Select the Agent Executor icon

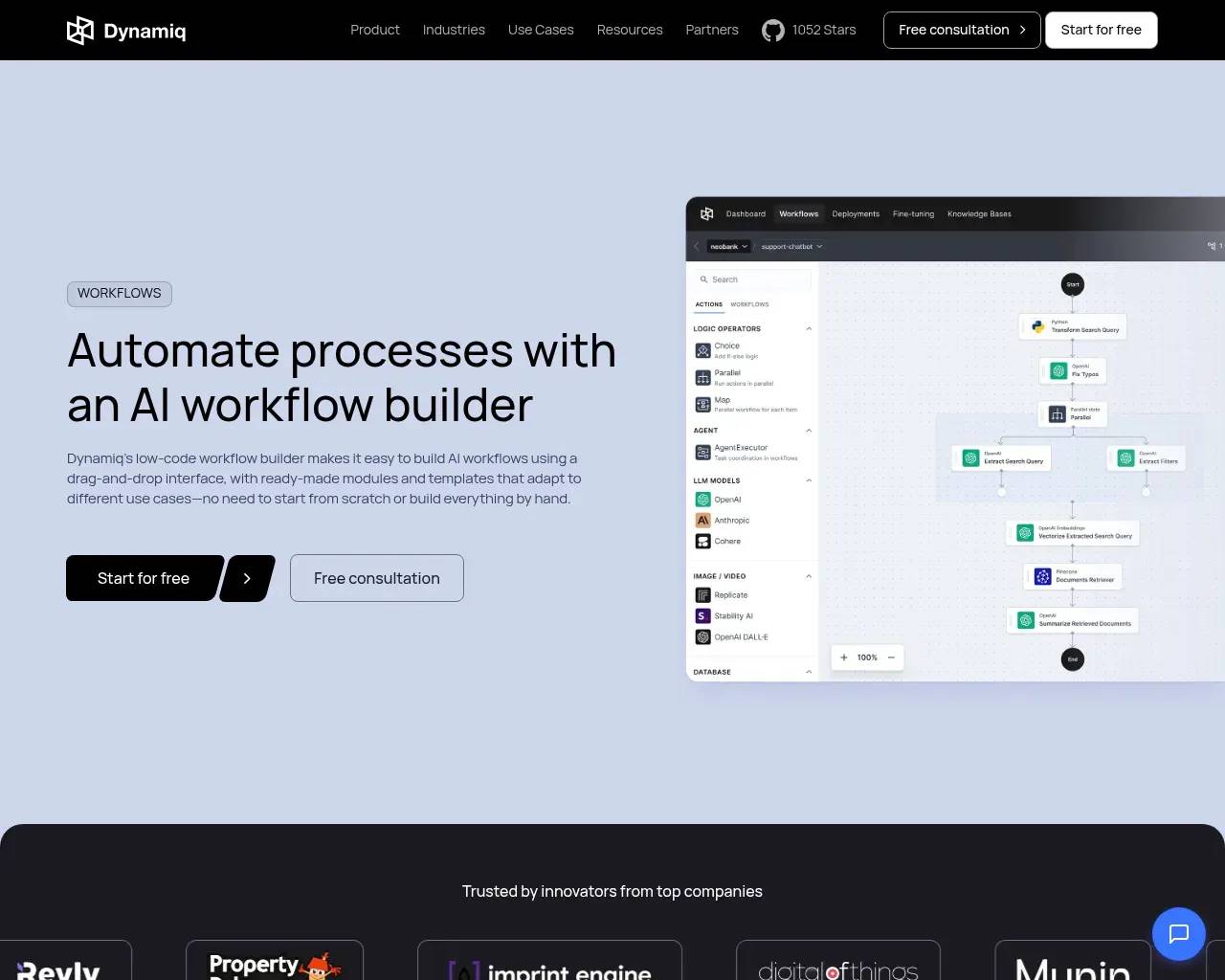tap(702, 452)
